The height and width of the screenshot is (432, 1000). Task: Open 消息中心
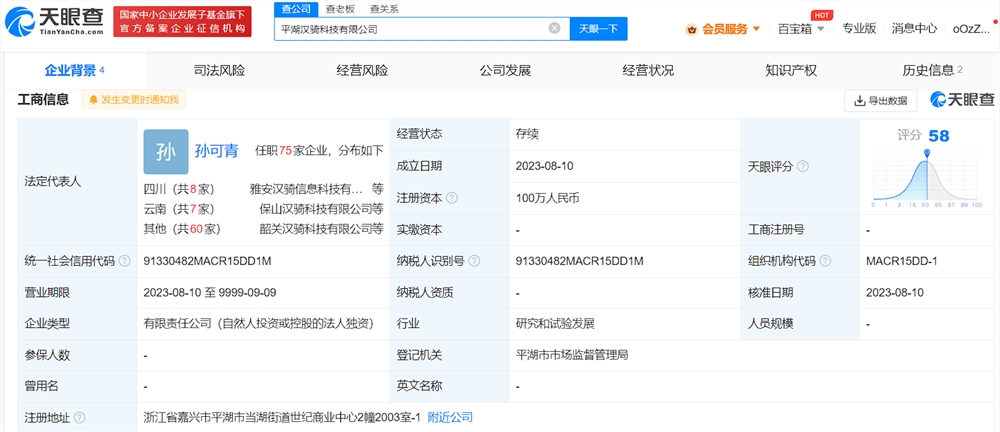coord(914,28)
